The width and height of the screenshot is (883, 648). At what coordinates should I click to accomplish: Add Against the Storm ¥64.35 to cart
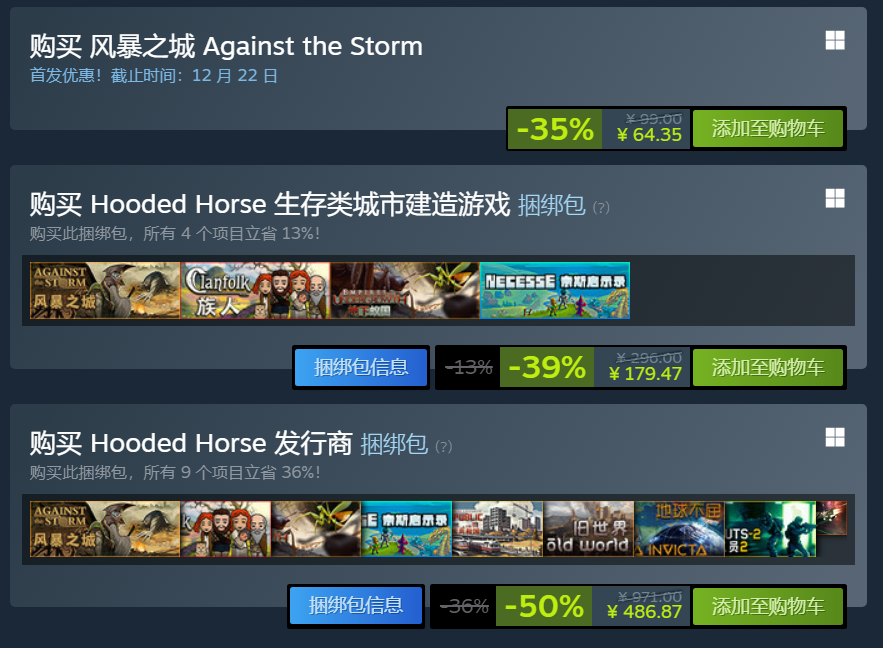point(768,128)
